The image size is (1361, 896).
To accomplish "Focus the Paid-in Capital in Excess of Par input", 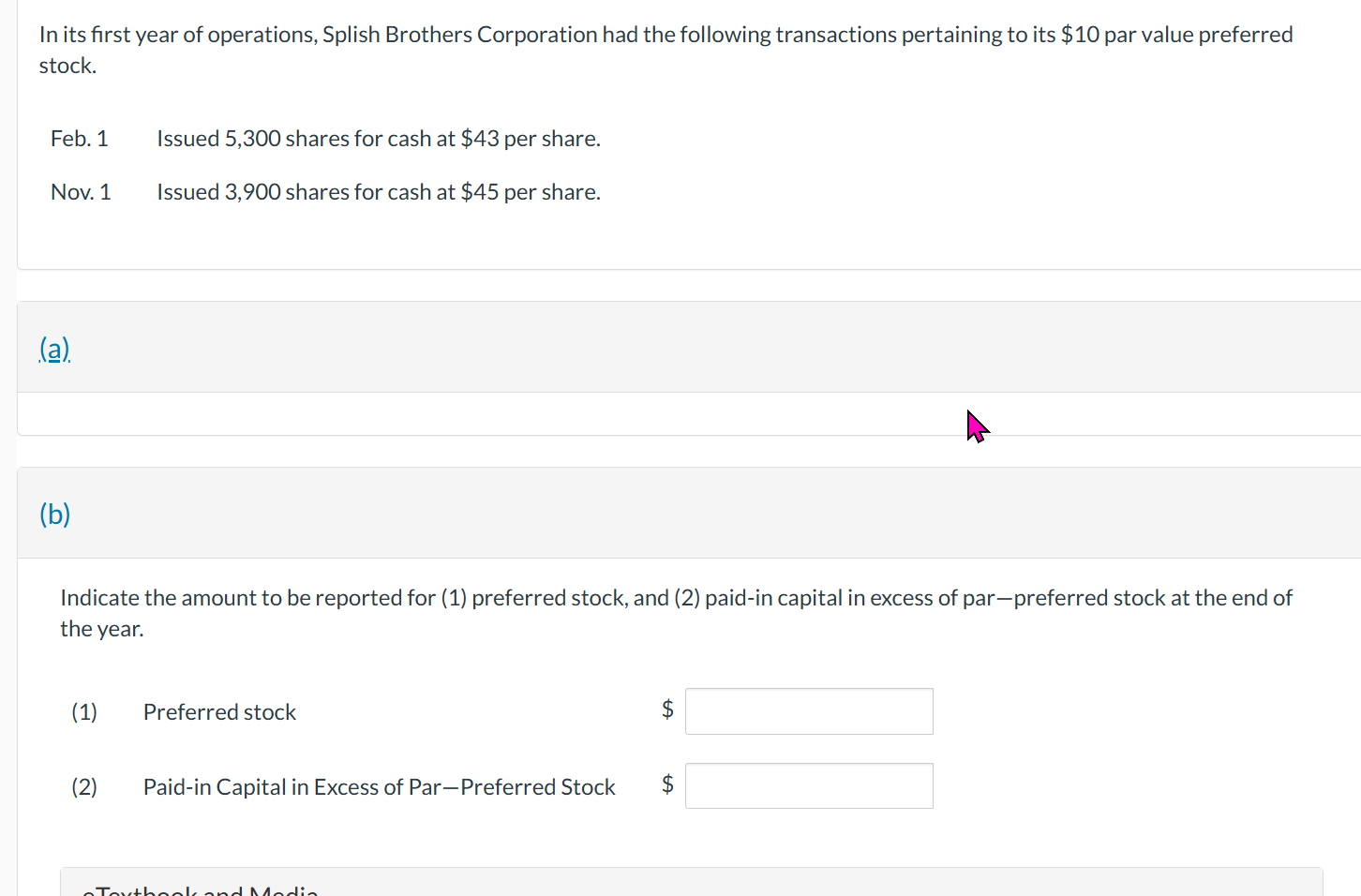I will point(809,785).
